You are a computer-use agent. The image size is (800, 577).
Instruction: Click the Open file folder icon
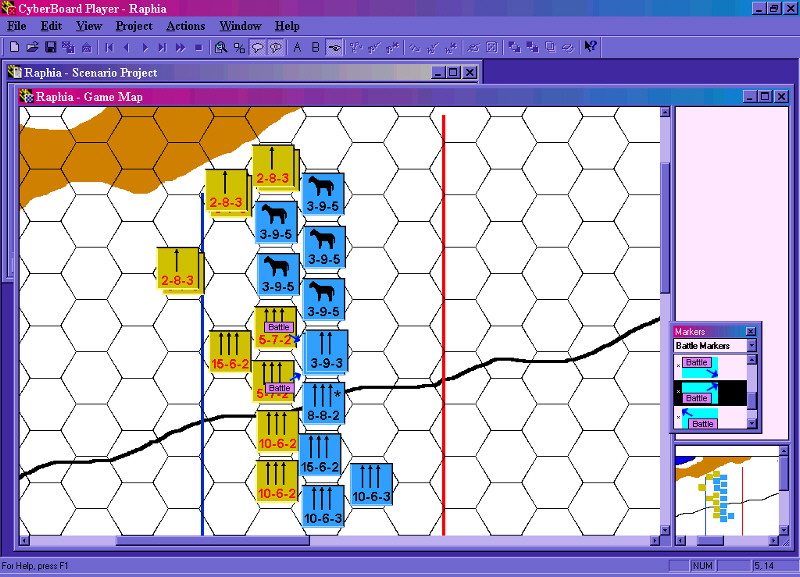pos(32,47)
